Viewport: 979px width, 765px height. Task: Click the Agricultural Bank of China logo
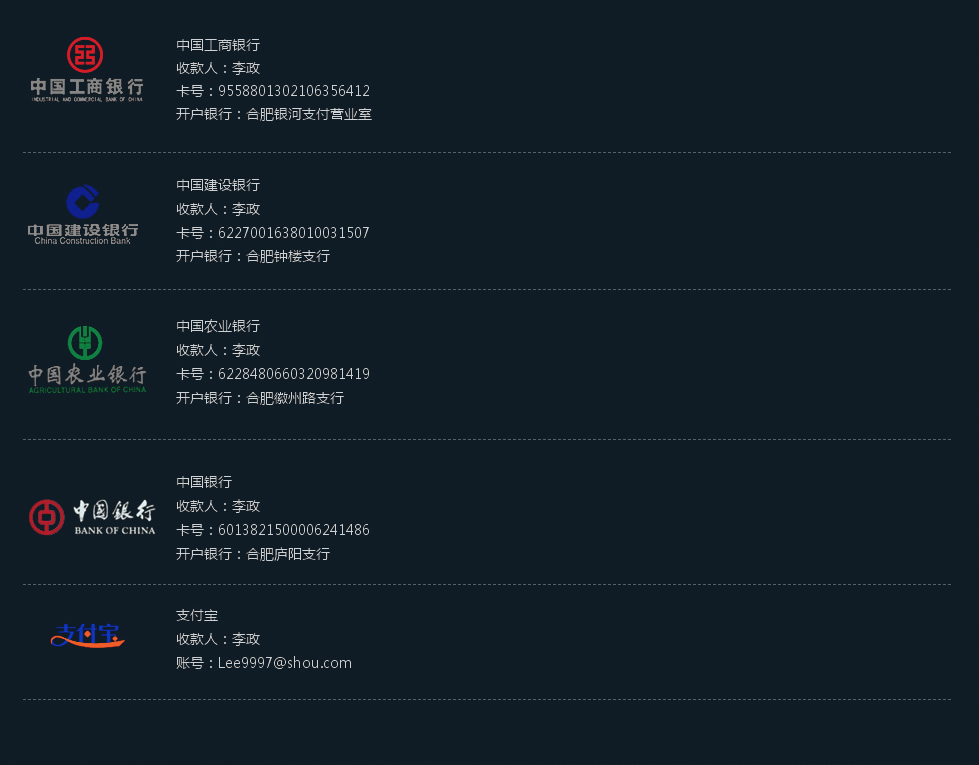pyautogui.click(x=87, y=359)
